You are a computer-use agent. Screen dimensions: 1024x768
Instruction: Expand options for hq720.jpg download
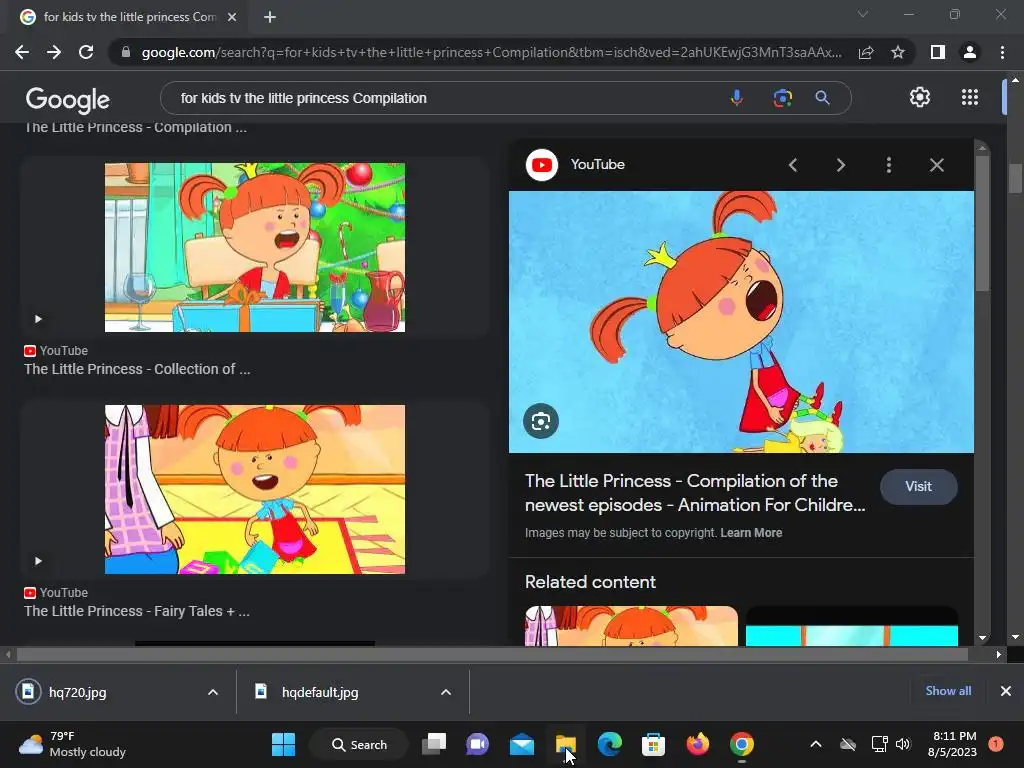pyautogui.click(x=213, y=692)
